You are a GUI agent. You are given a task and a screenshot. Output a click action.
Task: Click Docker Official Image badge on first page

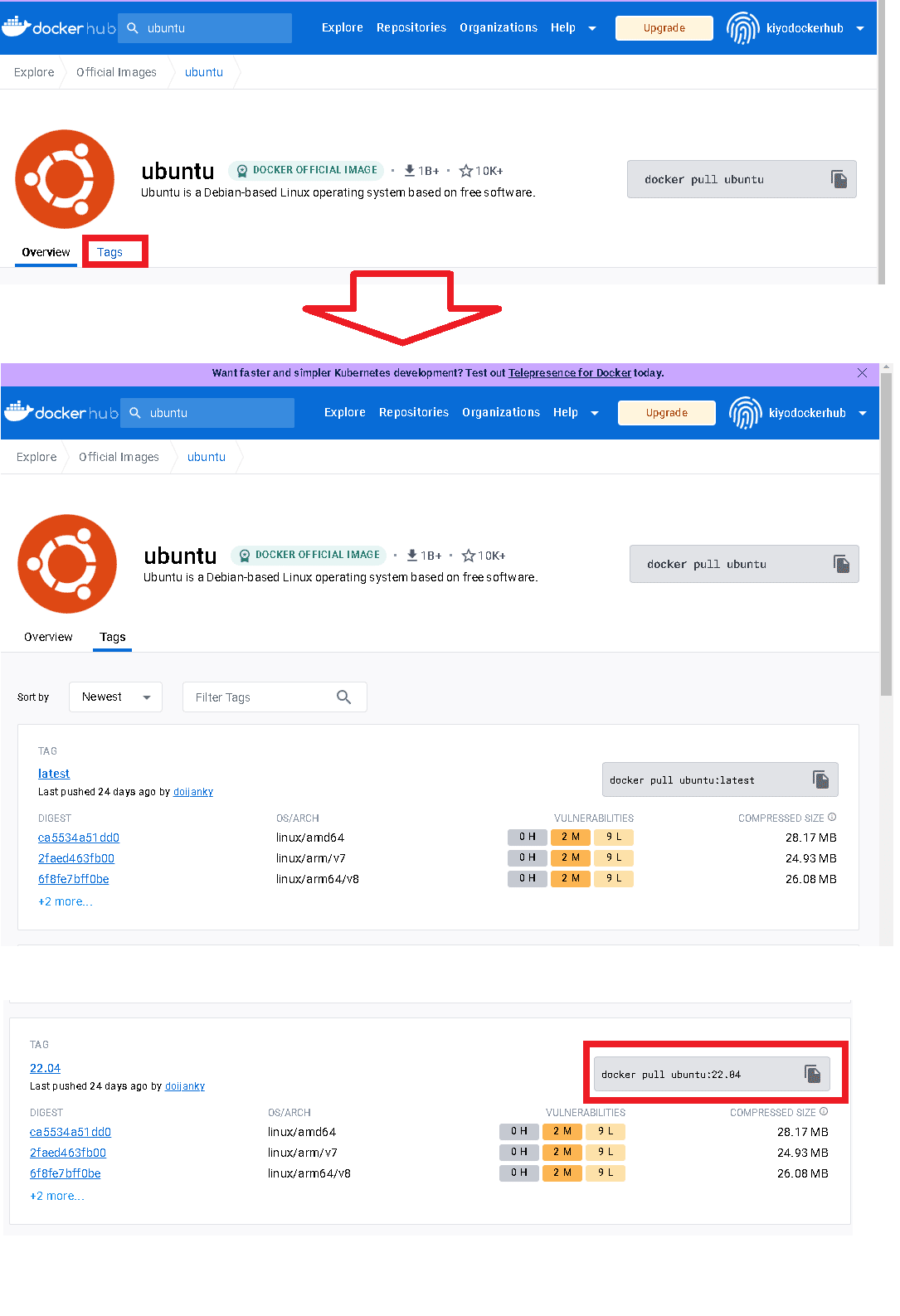tap(306, 170)
